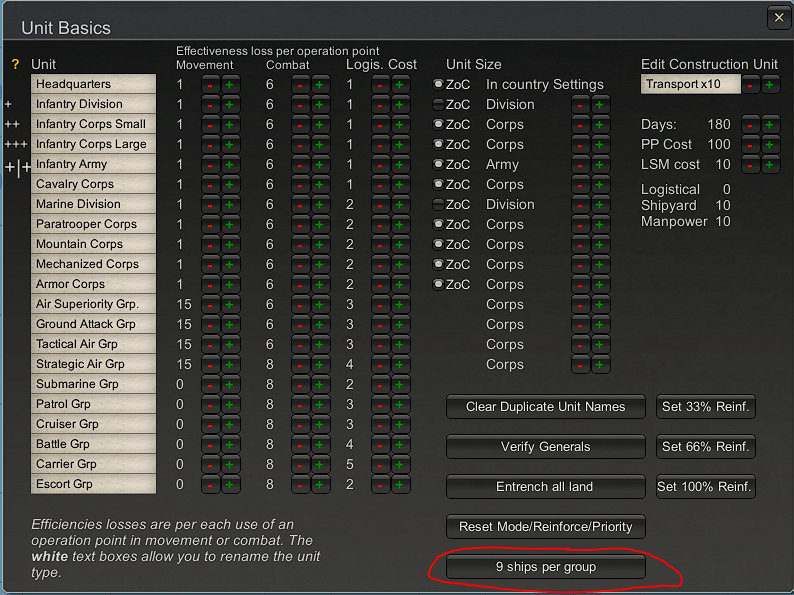
Task: Open the yellow question mark help
Action: coord(15,64)
